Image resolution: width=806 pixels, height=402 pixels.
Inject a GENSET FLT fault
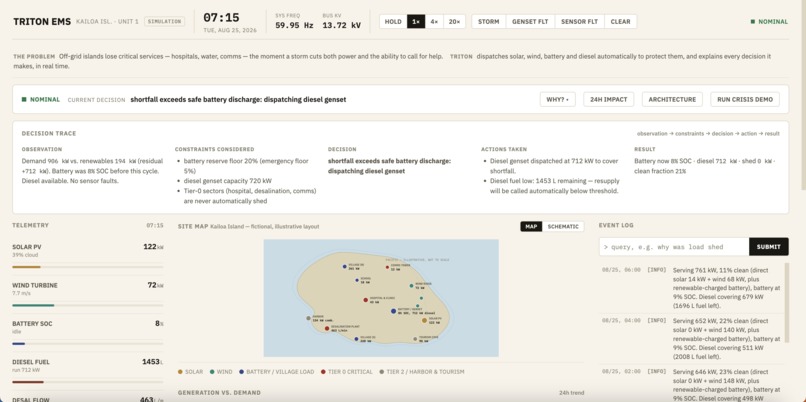pos(530,22)
